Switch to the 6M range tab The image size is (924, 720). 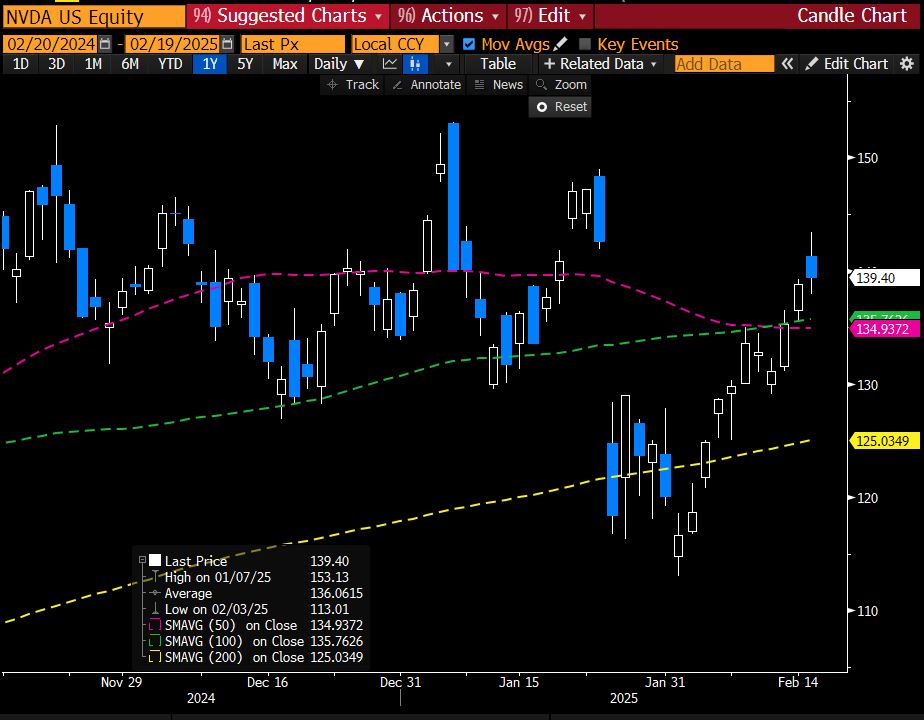coord(130,64)
